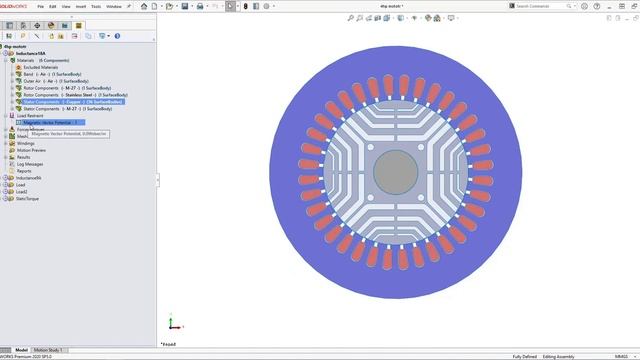Click the Help question mark icon
Screen dimensions: 640x360
pos(597,6)
